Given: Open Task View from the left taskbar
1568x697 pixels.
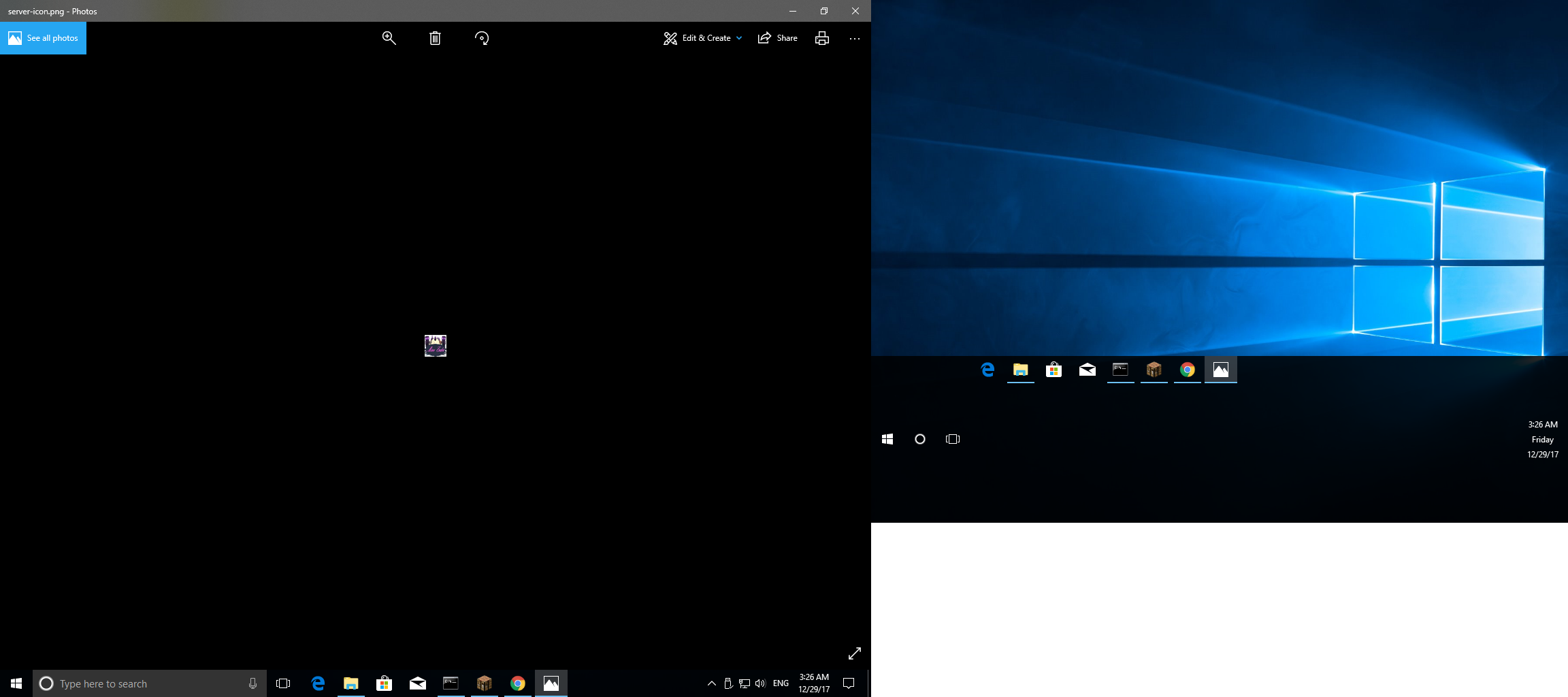Looking at the screenshot, I should [283, 683].
